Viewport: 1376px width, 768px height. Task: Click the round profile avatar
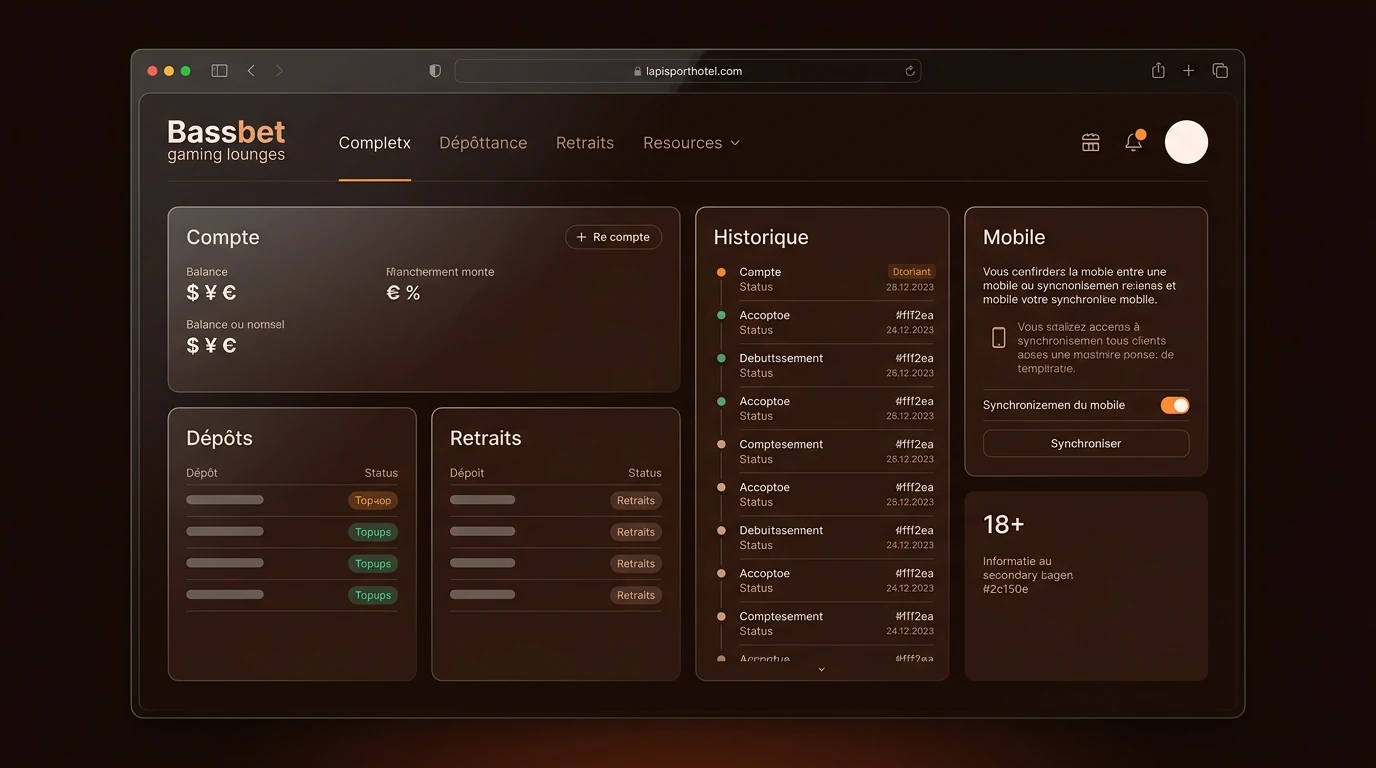pyautogui.click(x=1186, y=142)
